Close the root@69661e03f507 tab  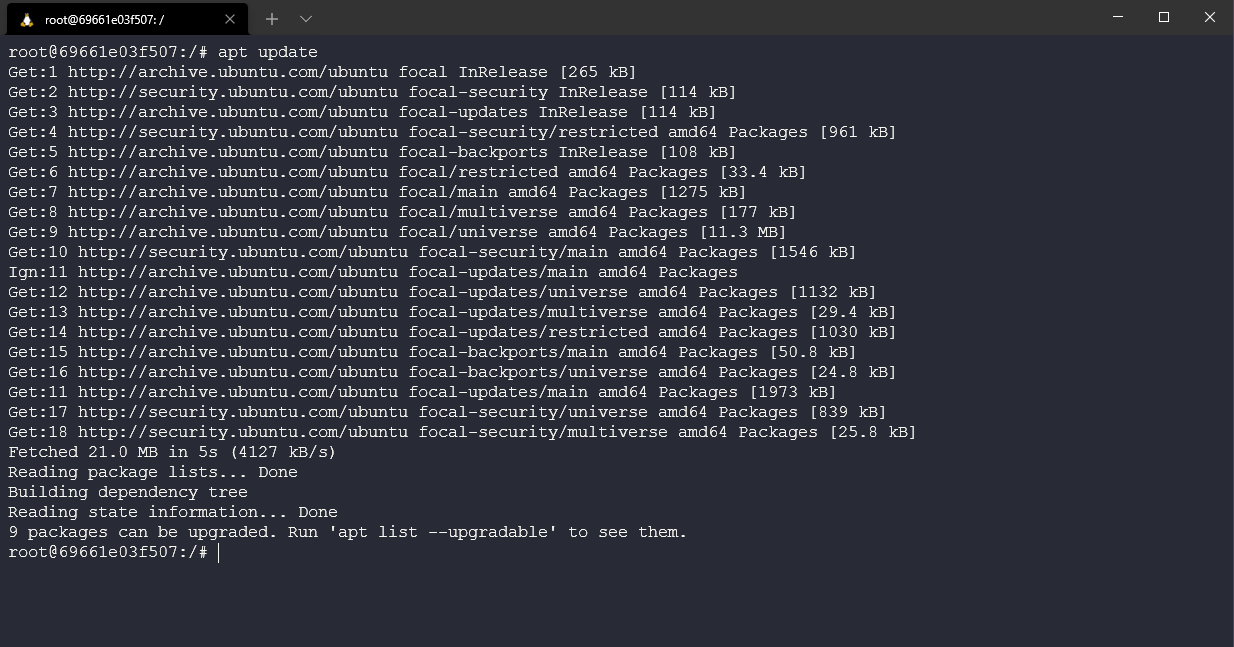click(x=230, y=18)
